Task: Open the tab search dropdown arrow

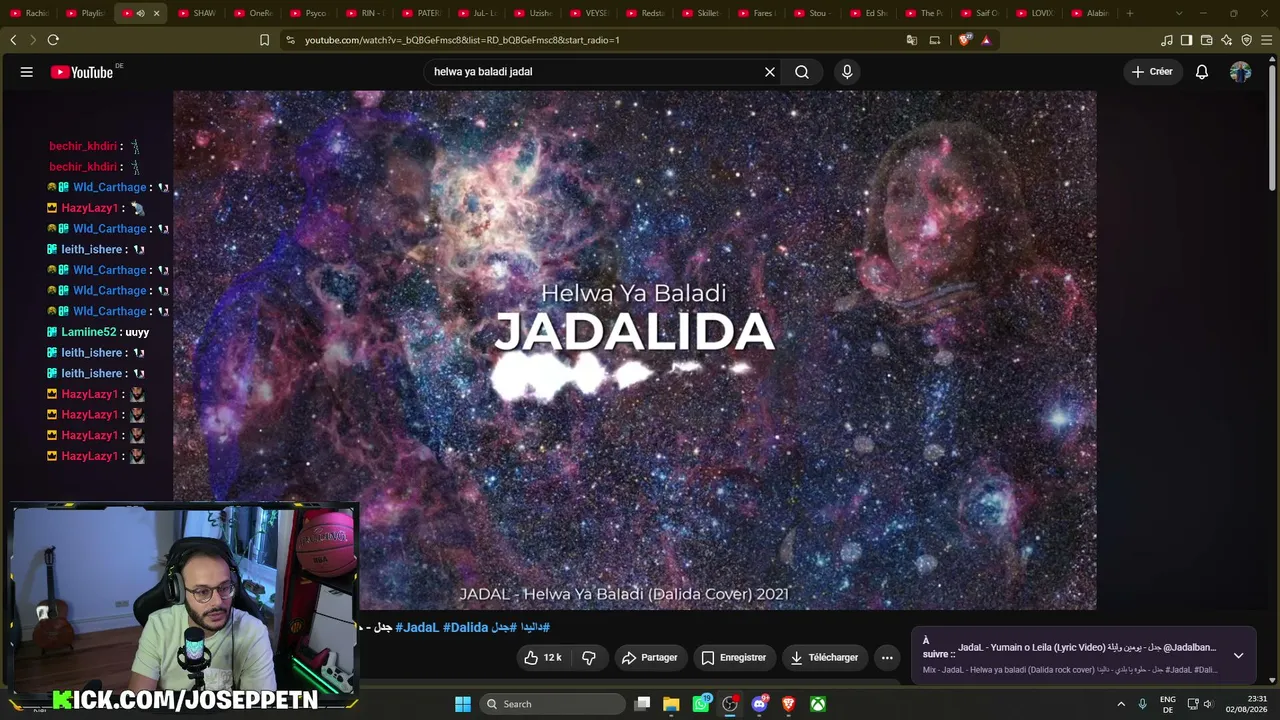Action: pos(1179,13)
